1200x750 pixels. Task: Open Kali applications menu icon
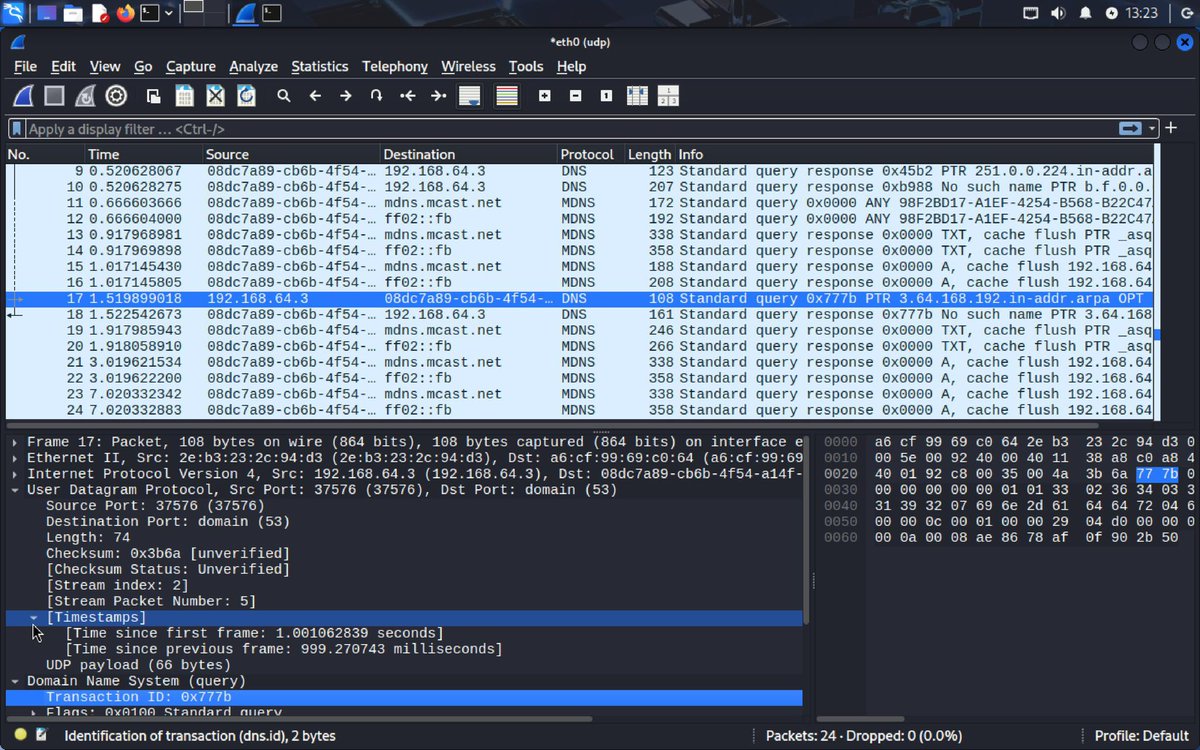(x=15, y=13)
